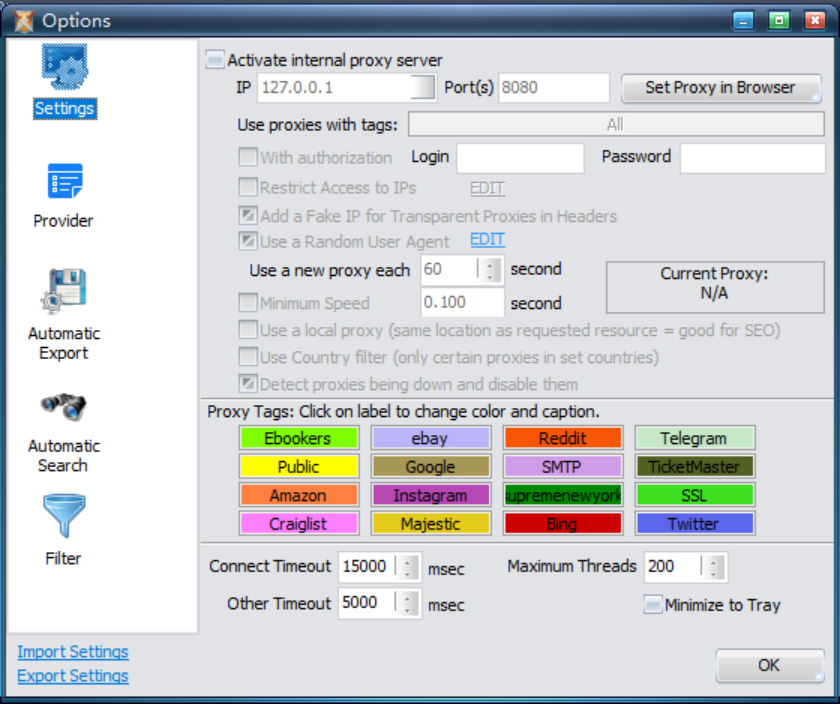The width and height of the screenshot is (840, 704).
Task: Click the magenta Instagram proxy tag
Action: 431,495
